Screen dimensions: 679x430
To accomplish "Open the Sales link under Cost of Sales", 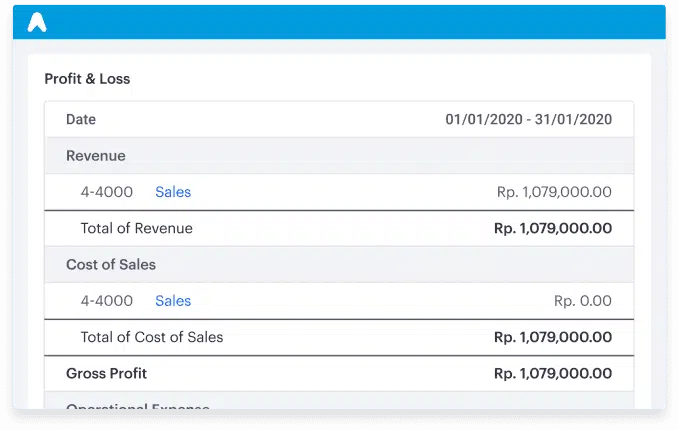I will [x=173, y=301].
